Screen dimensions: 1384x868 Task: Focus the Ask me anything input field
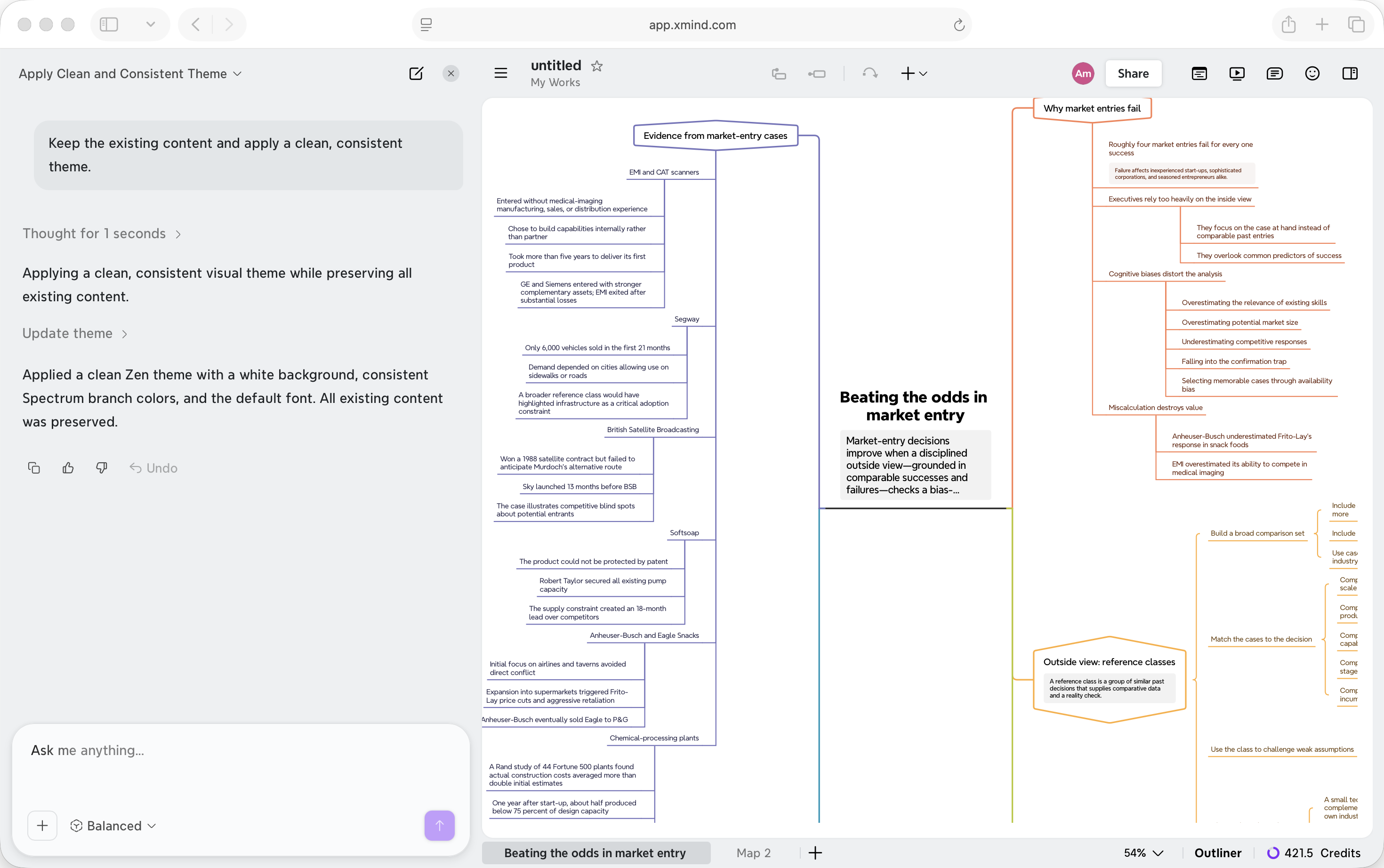(x=241, y=750)
